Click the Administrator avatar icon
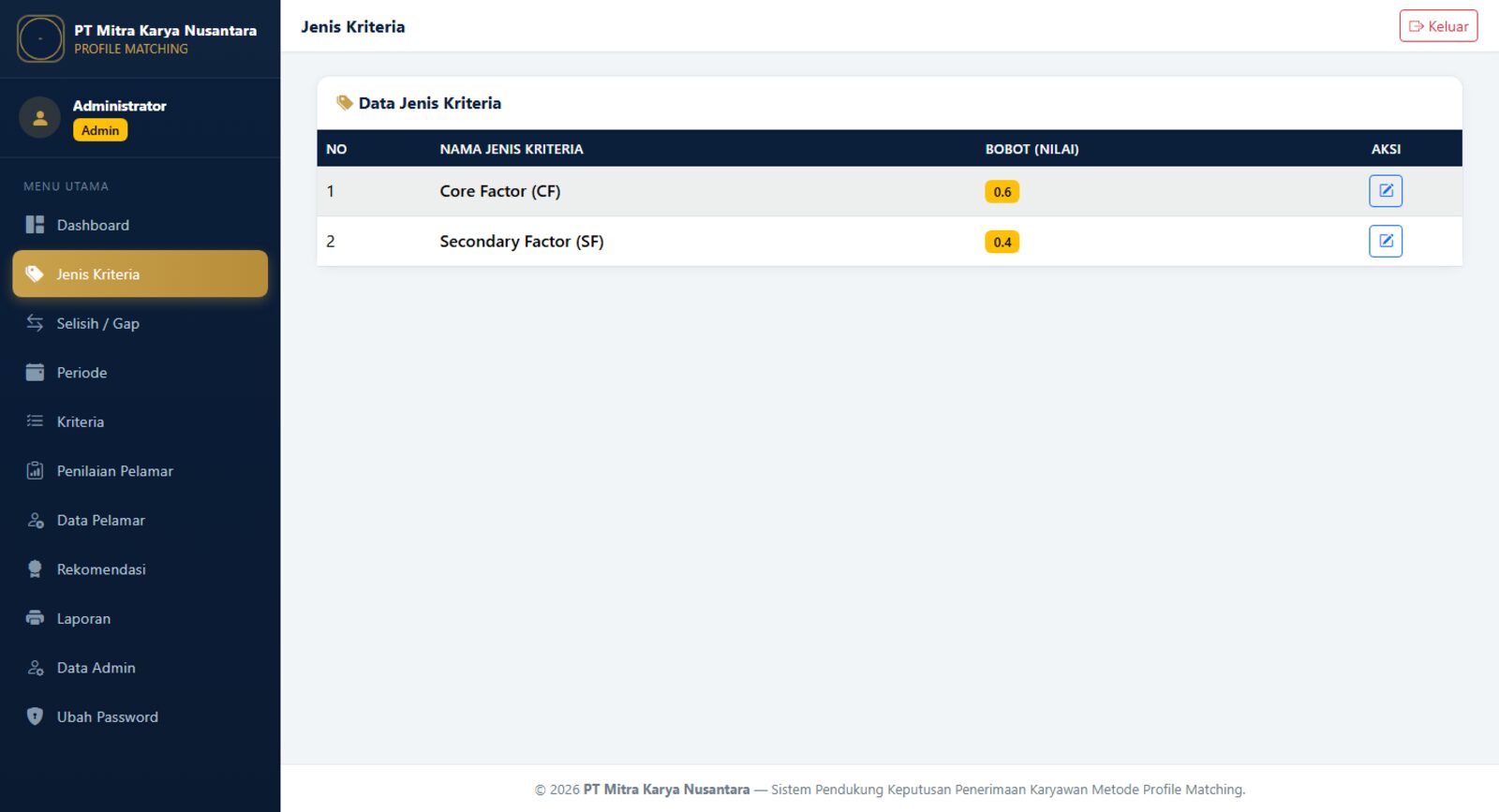 39,117
